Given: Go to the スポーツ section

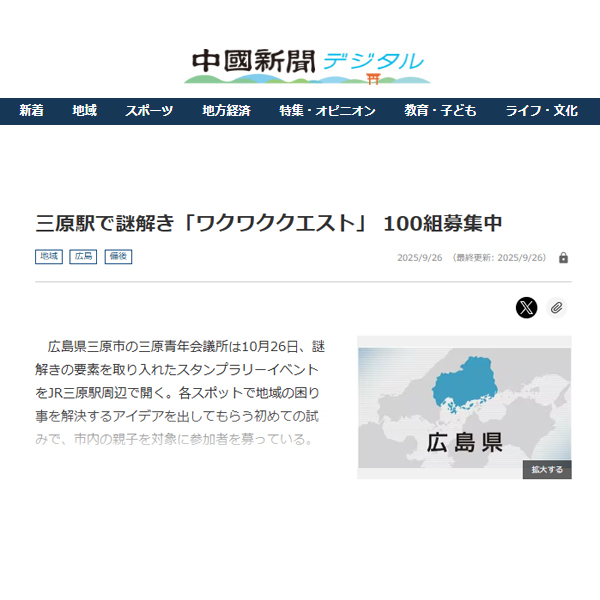Looking at the screenshot, I should 149,111.
